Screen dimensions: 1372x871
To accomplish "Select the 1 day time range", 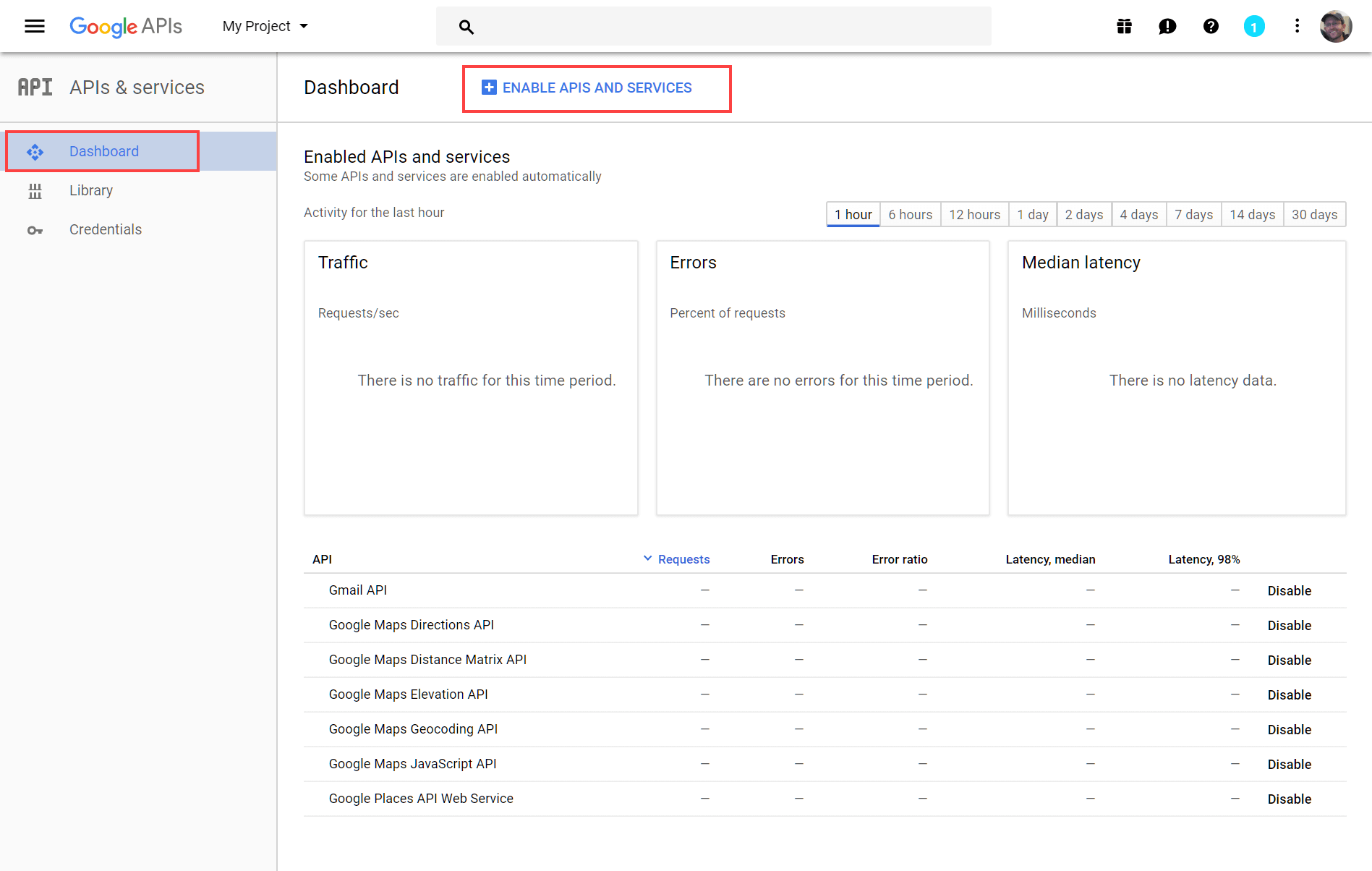I will click(x=1033, y=215).
